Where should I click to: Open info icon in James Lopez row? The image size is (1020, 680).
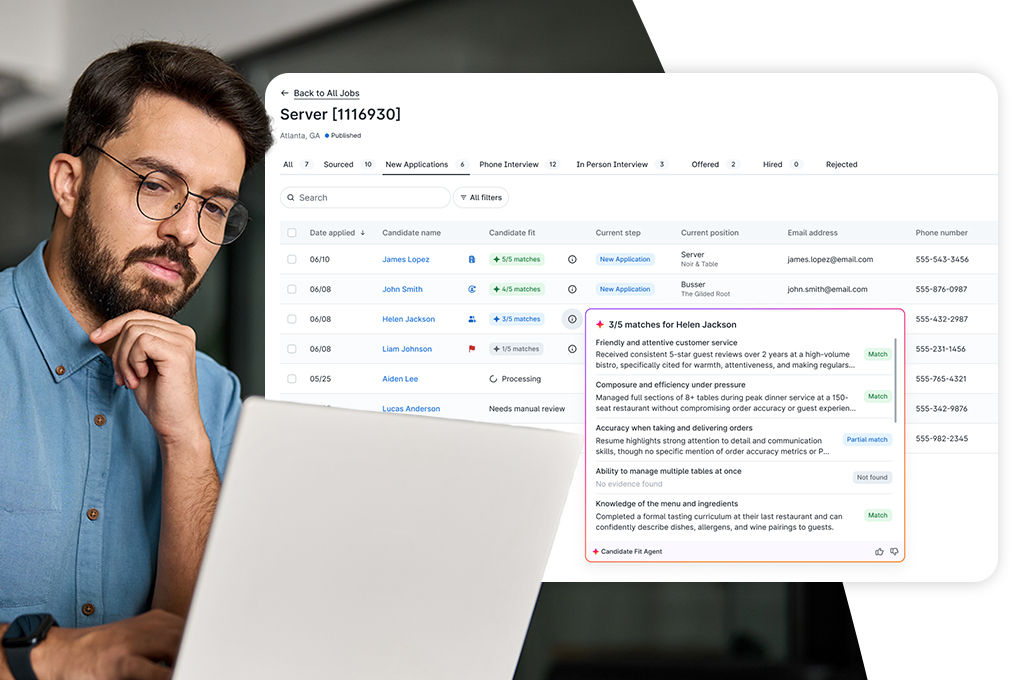[572, 260]
